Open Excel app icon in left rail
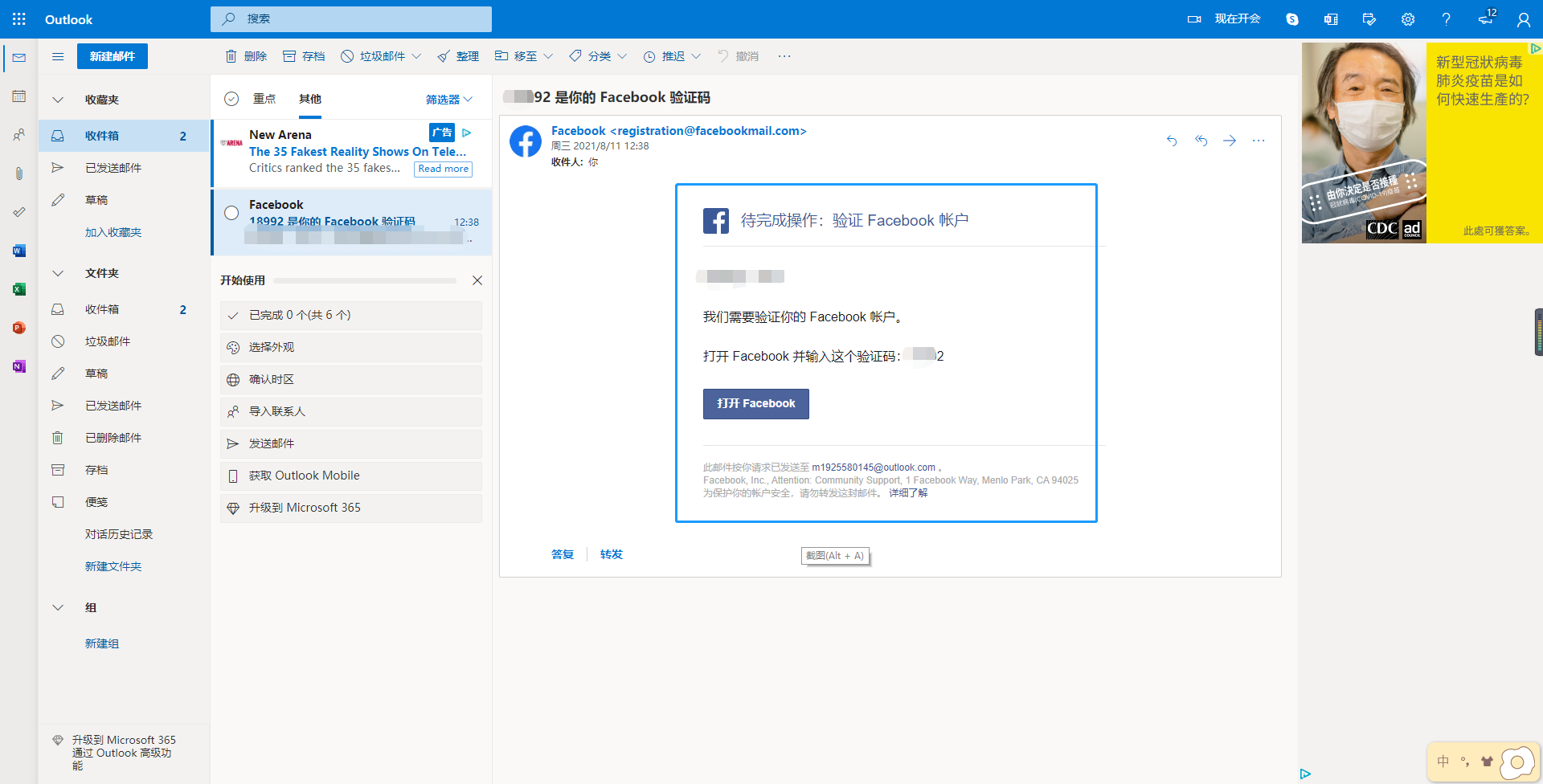 (x=19, y=289)
